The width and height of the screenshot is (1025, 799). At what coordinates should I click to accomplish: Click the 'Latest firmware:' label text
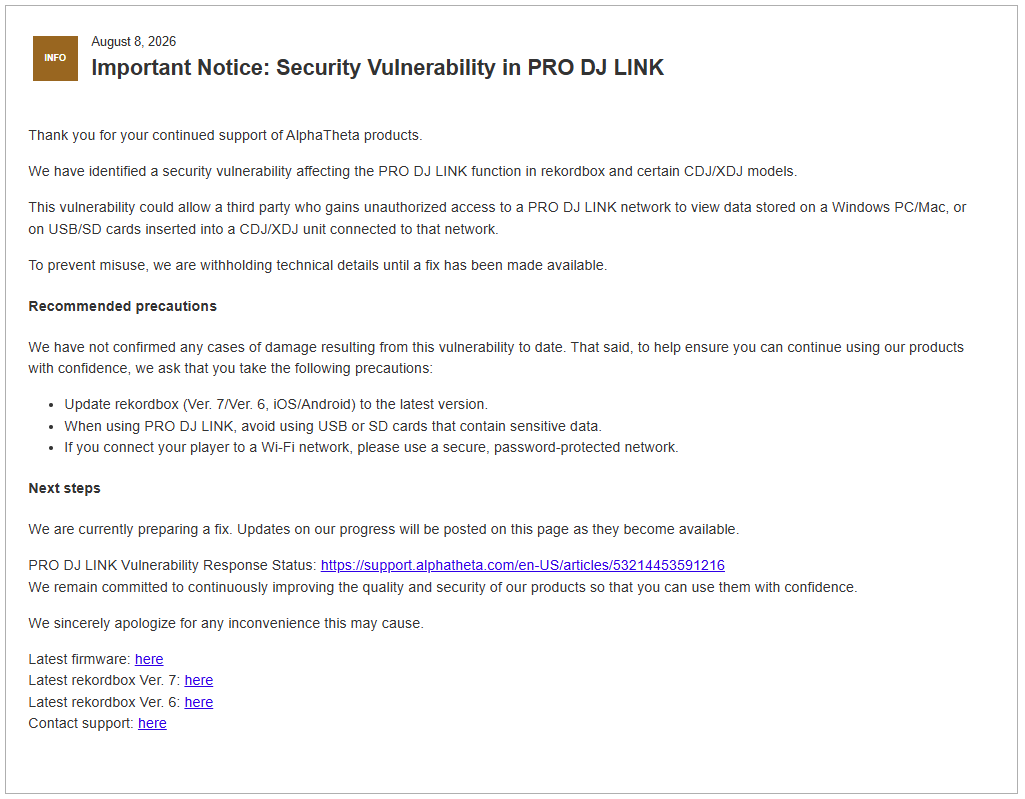point(79,659)
